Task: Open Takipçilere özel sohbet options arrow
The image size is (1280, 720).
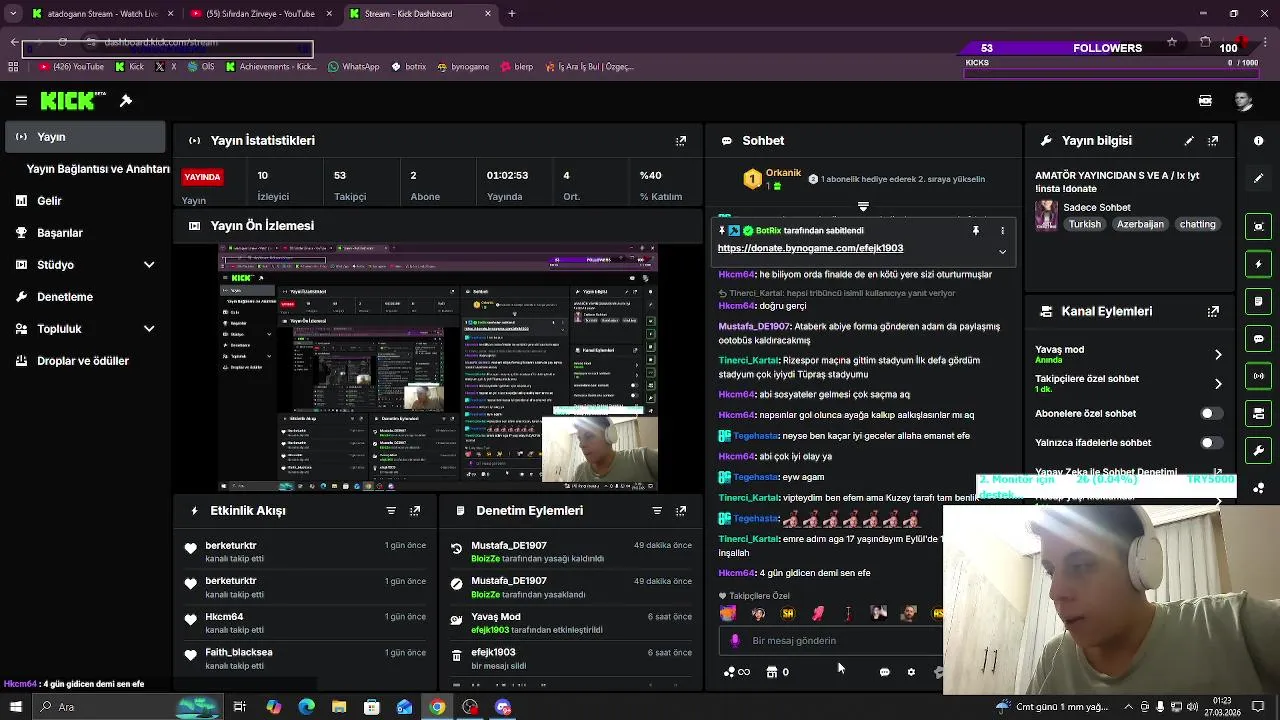Action: click(1218, 384)
